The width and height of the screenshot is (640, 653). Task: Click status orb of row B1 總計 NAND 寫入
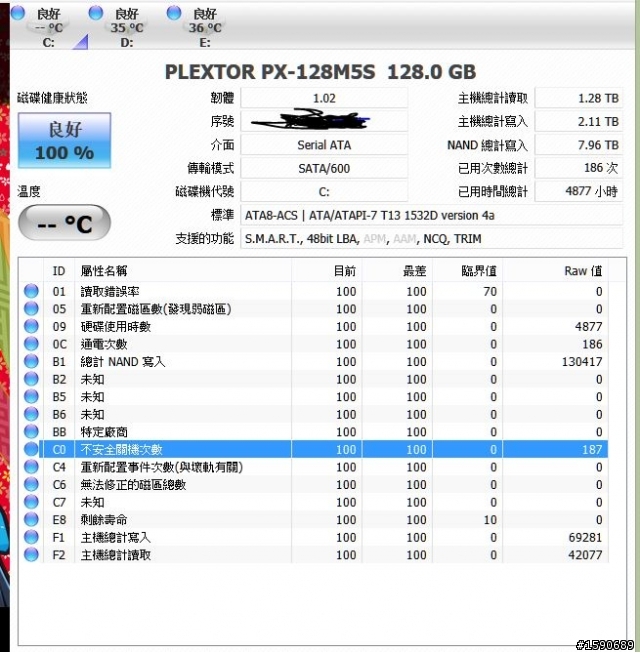coord(31,361)
